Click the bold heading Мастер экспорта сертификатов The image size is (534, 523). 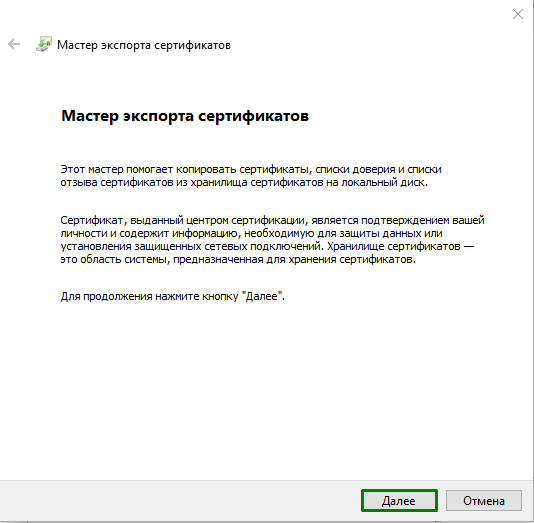(185, 116)
